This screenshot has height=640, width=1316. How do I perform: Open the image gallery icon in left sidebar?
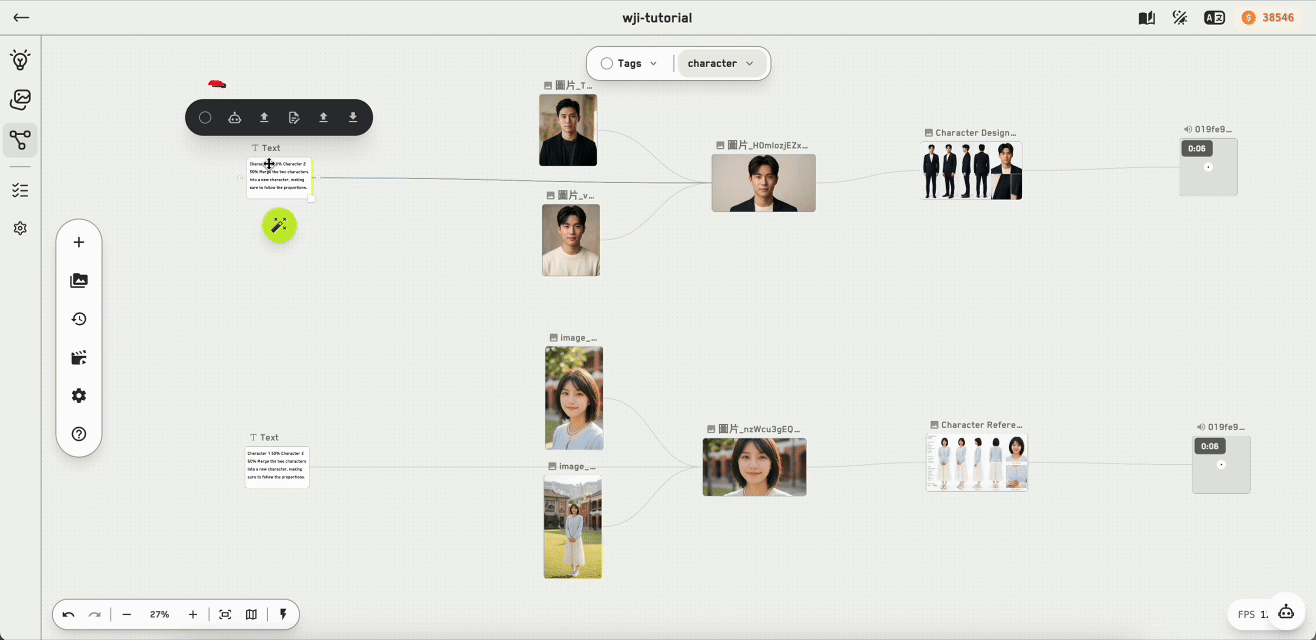coord(20,99)
